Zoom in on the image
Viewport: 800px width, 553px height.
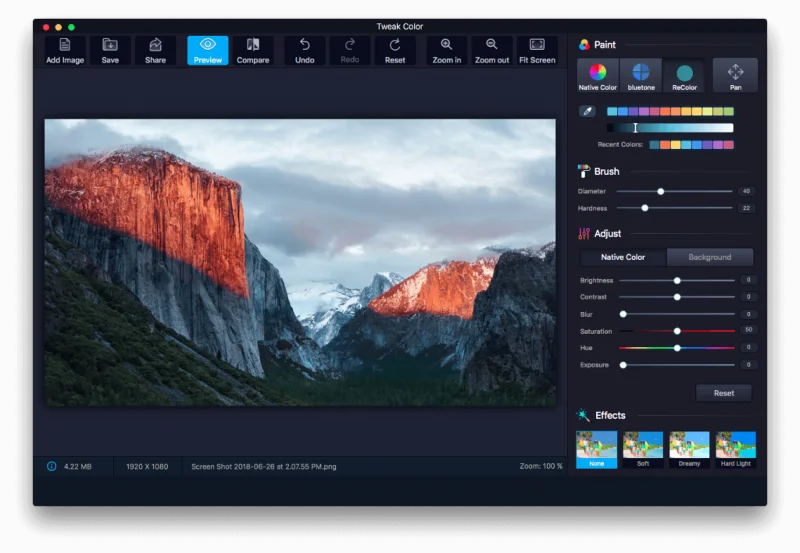tap(446, 51)
